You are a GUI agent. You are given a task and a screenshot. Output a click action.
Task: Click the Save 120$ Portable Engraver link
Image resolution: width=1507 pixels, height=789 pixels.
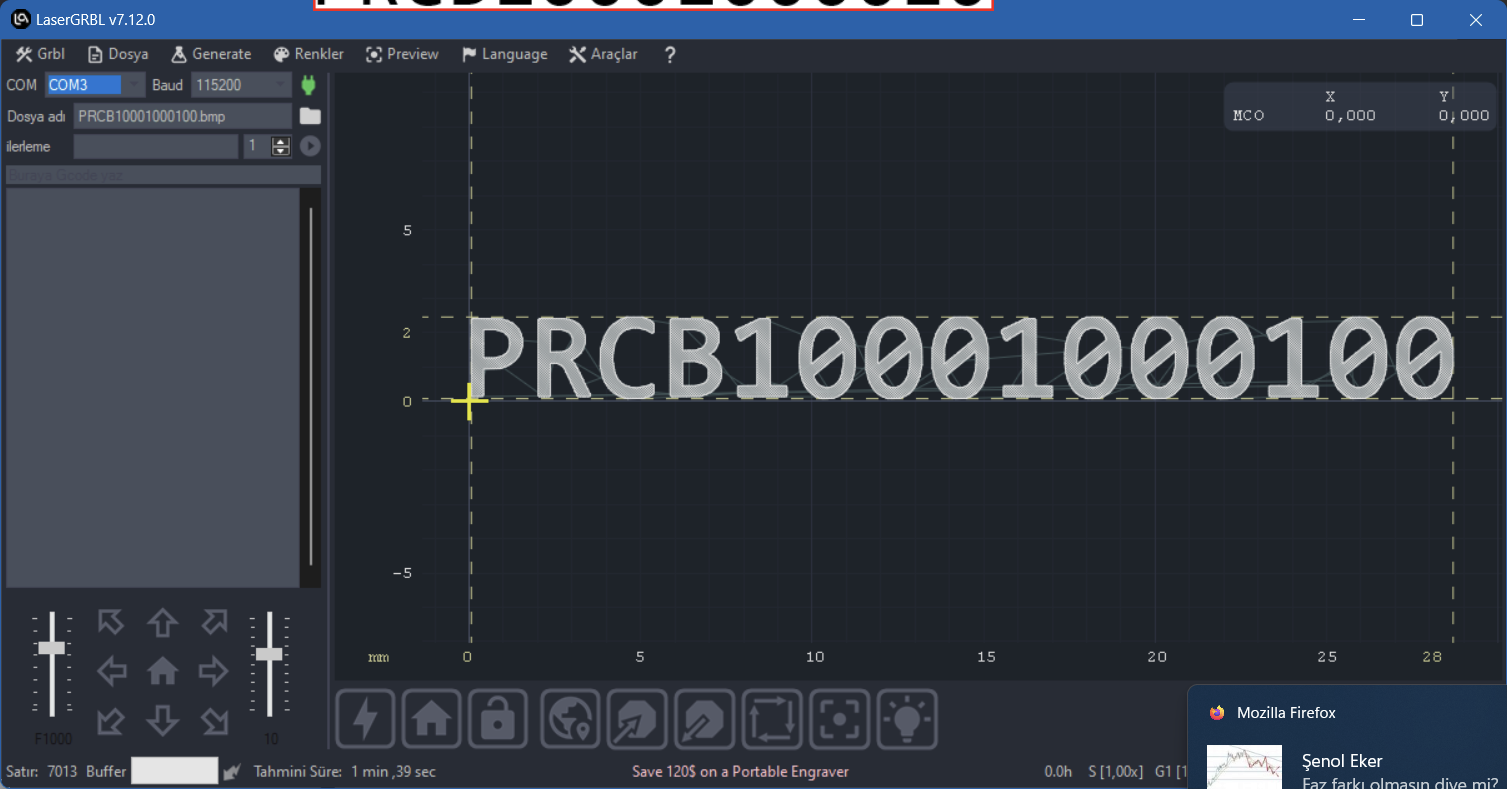coord(740,771)
